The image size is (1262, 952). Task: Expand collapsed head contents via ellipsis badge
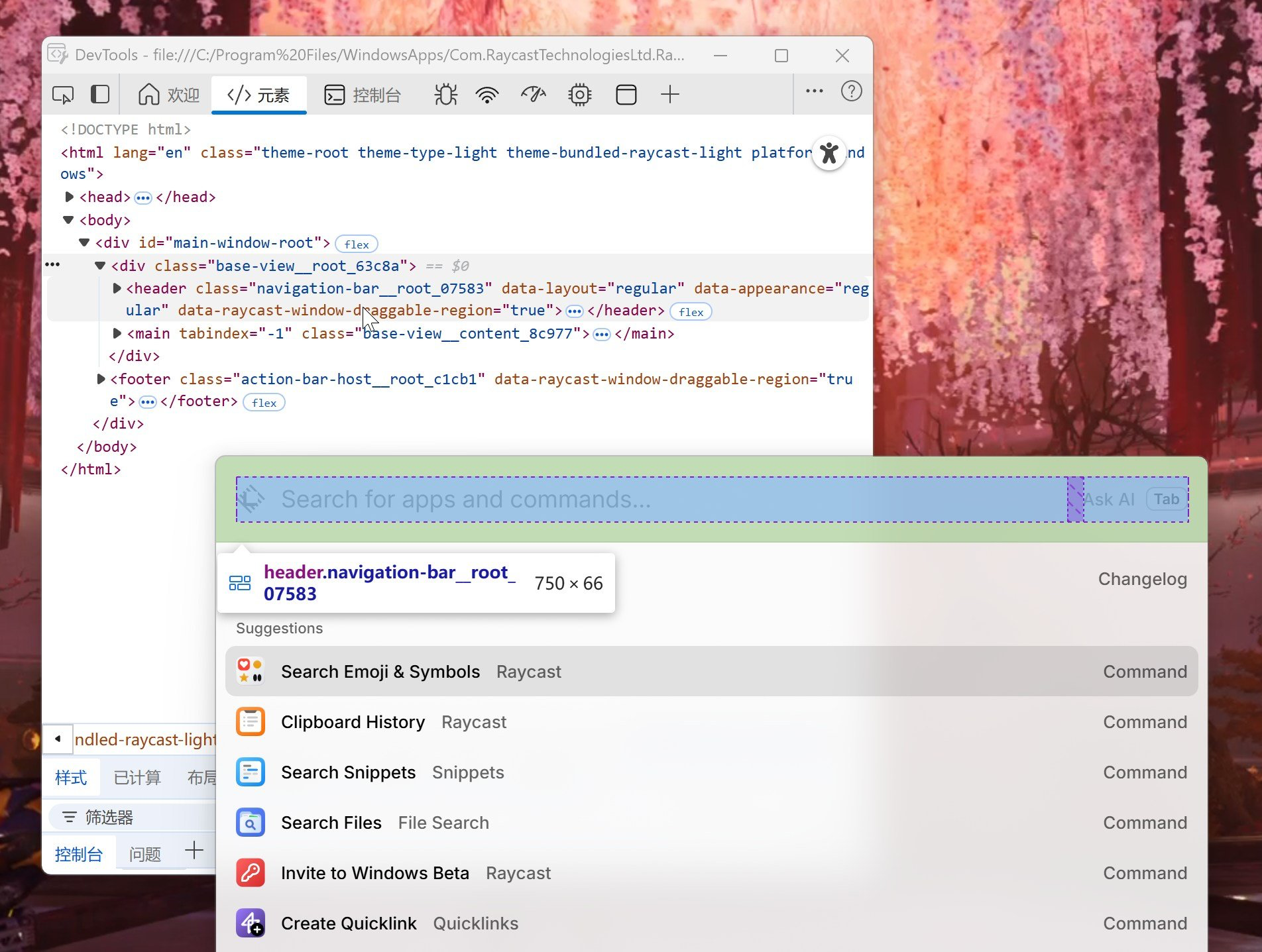click(x=143, y=197)
